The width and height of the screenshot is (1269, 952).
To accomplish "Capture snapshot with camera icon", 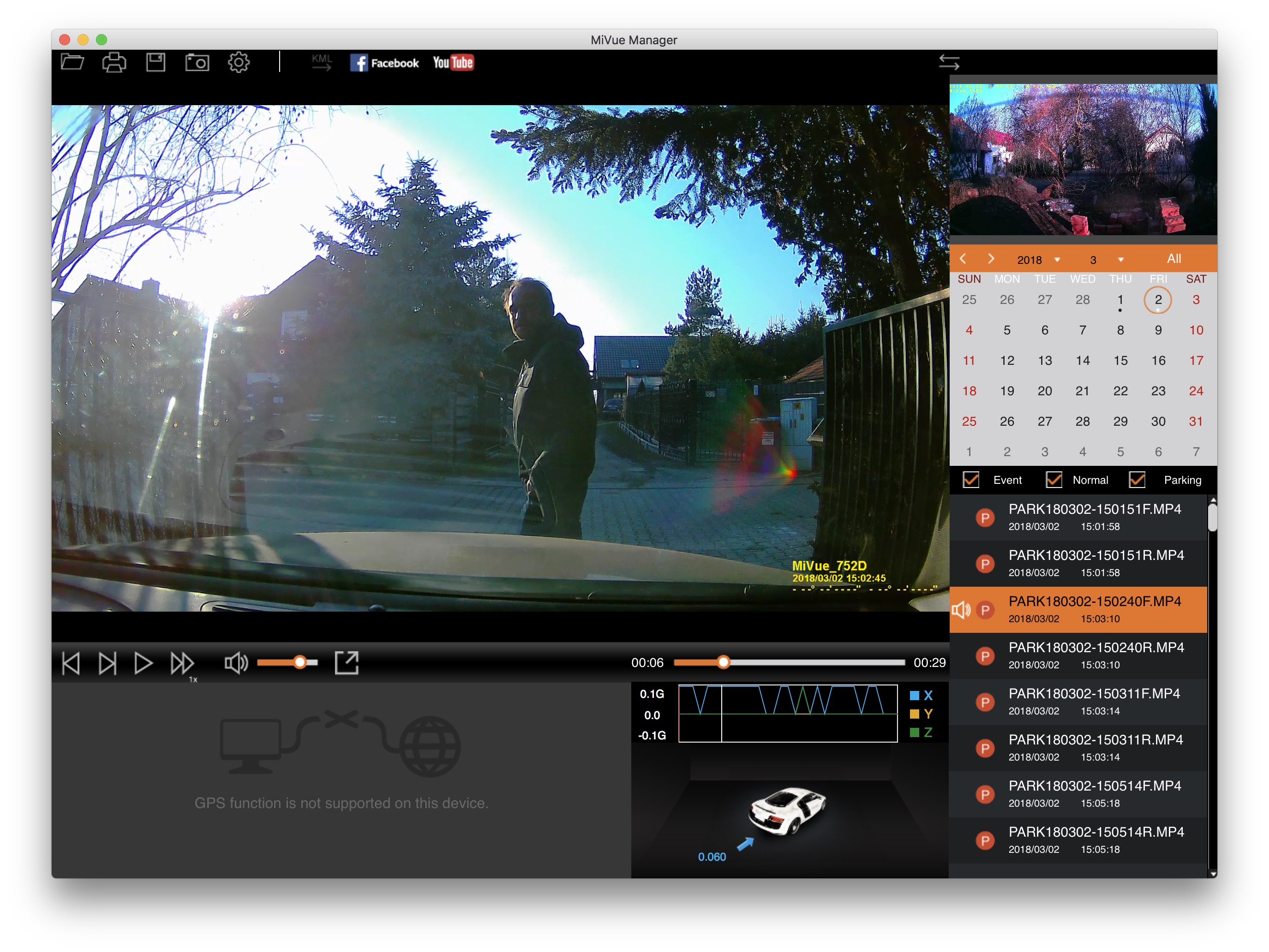I will tap(197, 62).
